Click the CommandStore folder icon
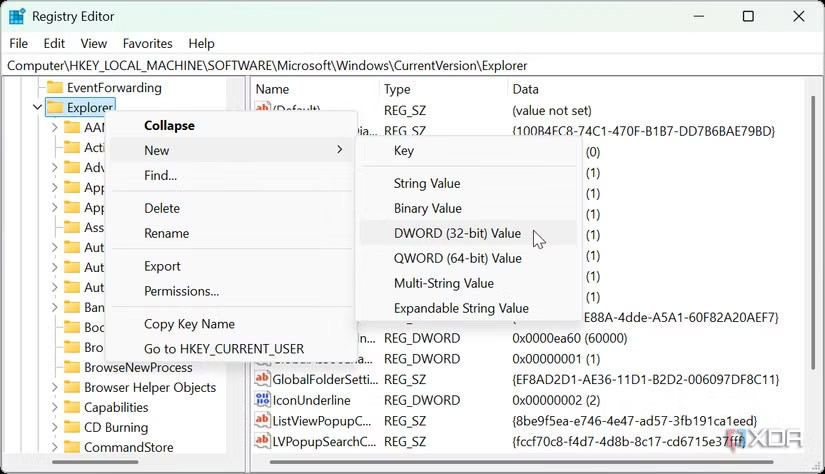825x474 pixels. coord(72,447)
